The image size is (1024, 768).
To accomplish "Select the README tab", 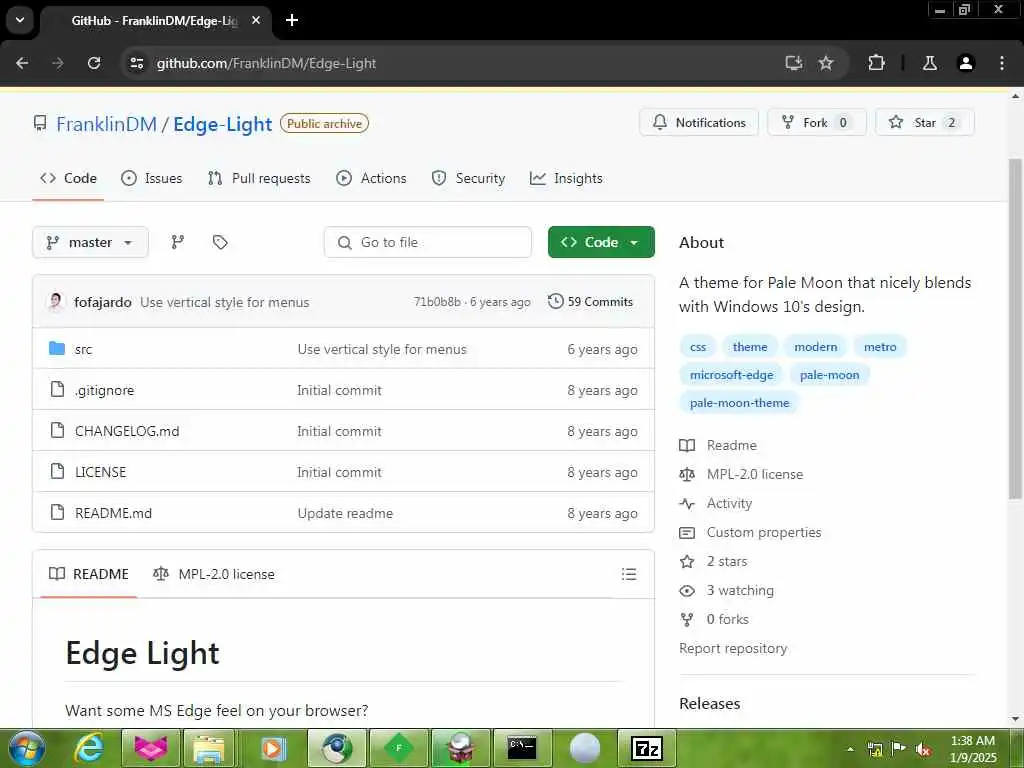I will click(x=89, y=574).
